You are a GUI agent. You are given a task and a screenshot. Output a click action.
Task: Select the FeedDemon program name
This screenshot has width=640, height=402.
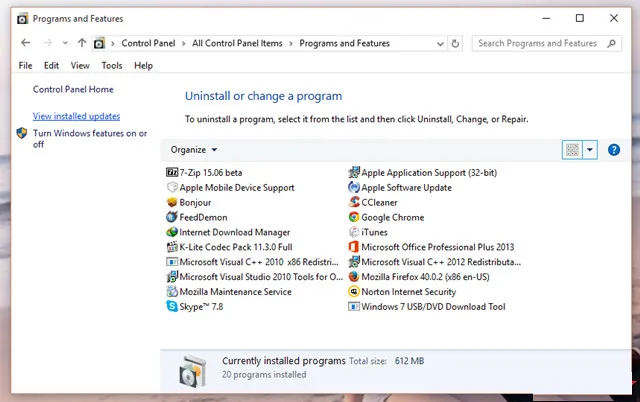click(x=203, y=217)
